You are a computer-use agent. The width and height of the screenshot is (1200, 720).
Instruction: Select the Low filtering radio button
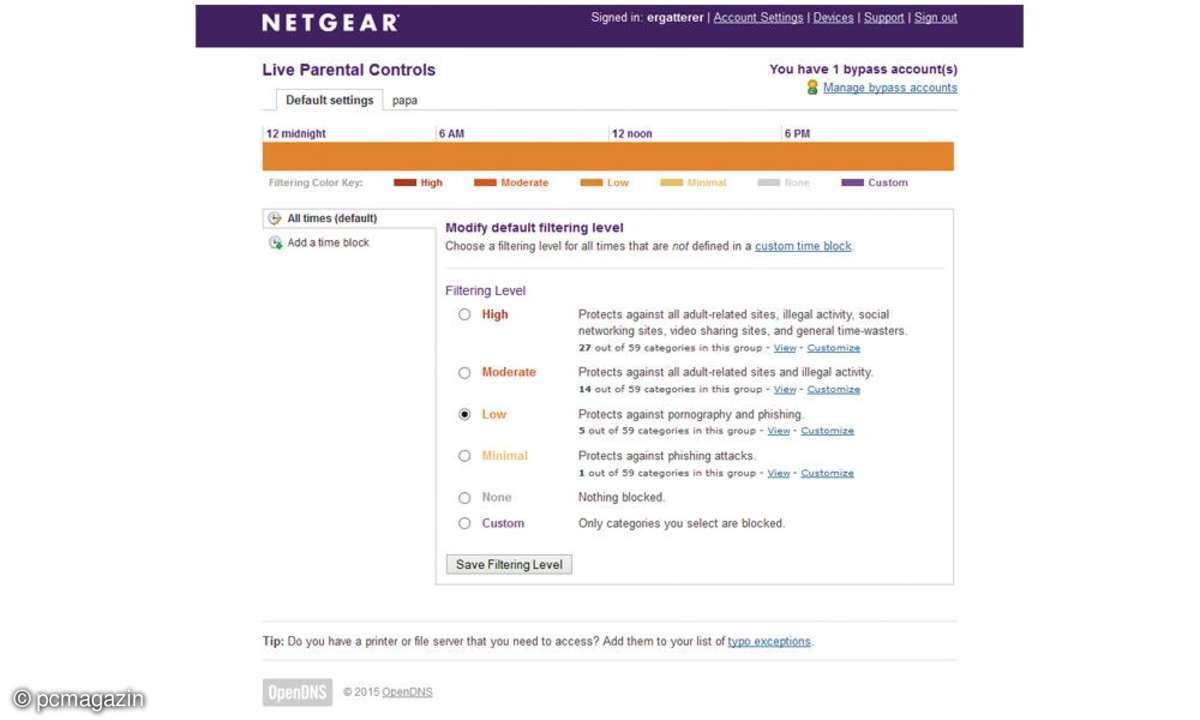pos(464,415)
